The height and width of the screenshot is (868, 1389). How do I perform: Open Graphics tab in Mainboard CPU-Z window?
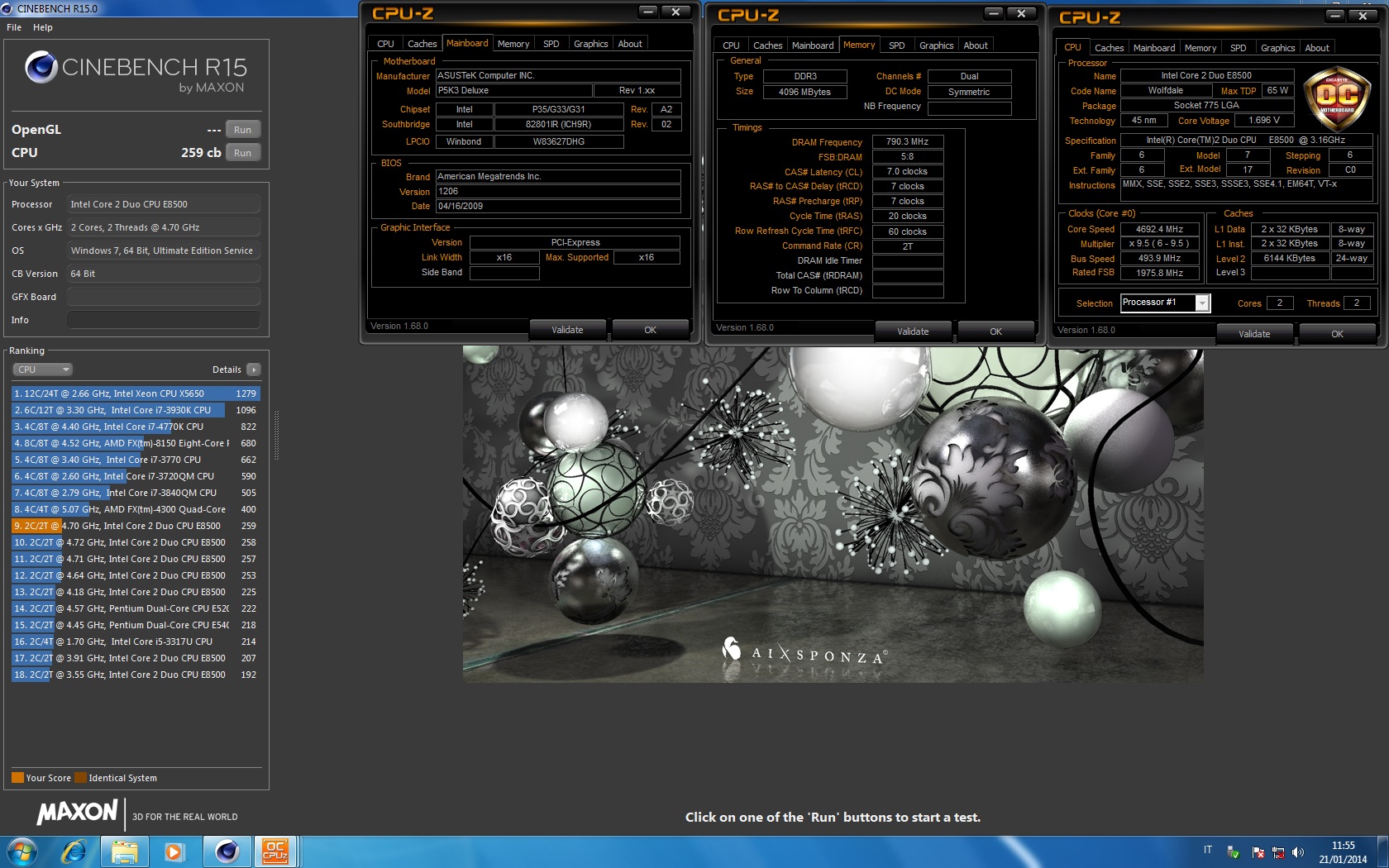[590, 44]
